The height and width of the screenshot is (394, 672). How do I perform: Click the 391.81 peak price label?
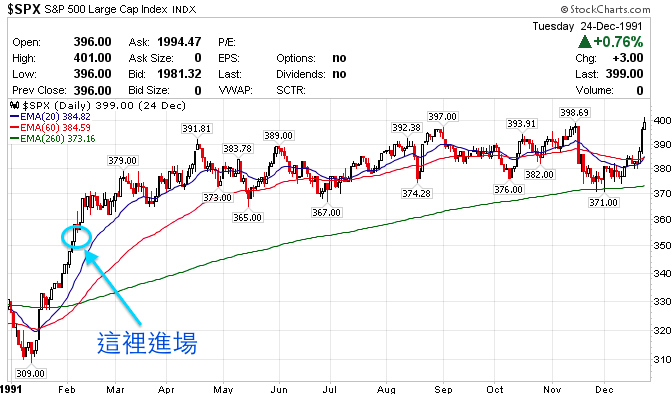(196, 129)
